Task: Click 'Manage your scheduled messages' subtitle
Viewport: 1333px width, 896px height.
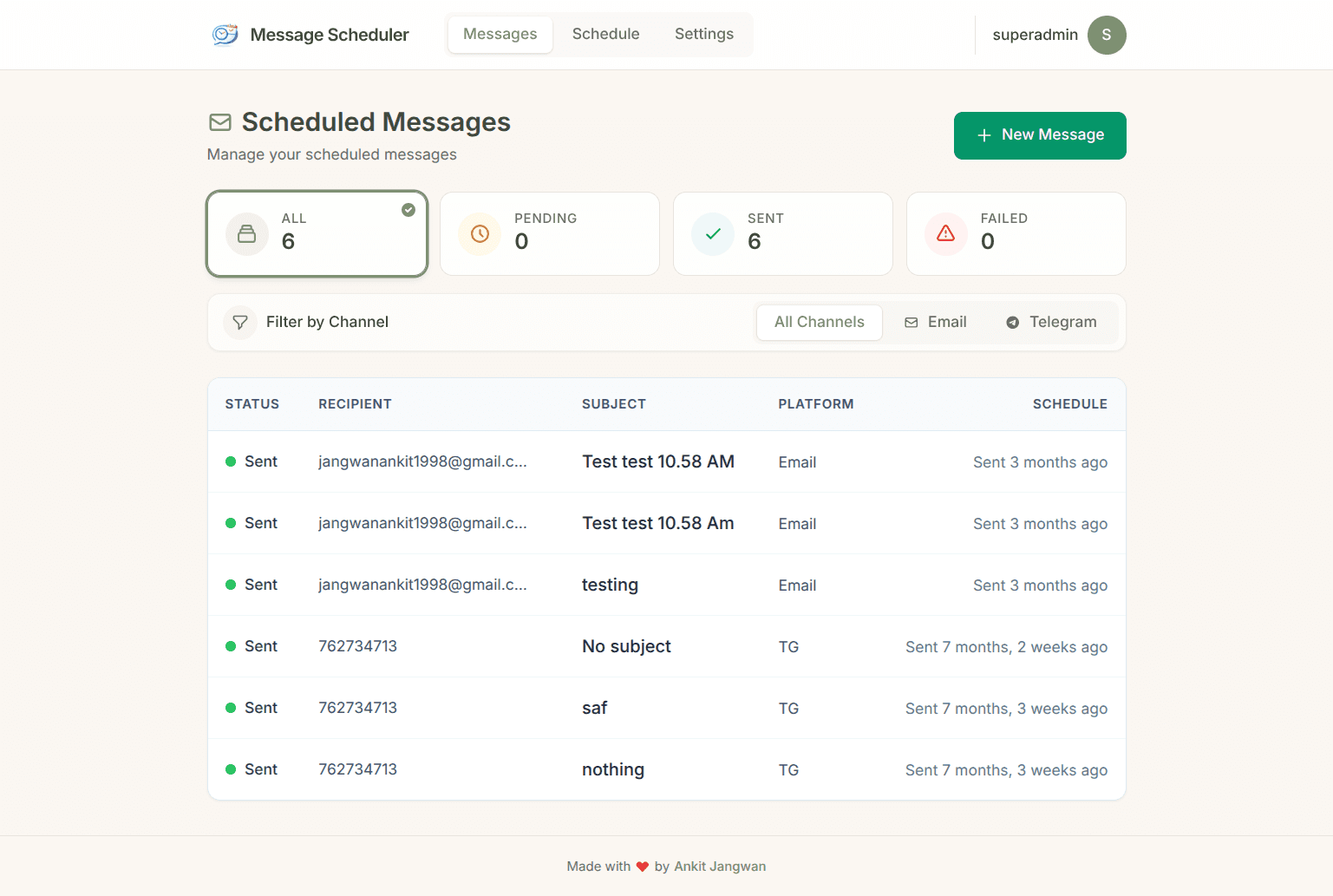Action: tap(331, 154)
